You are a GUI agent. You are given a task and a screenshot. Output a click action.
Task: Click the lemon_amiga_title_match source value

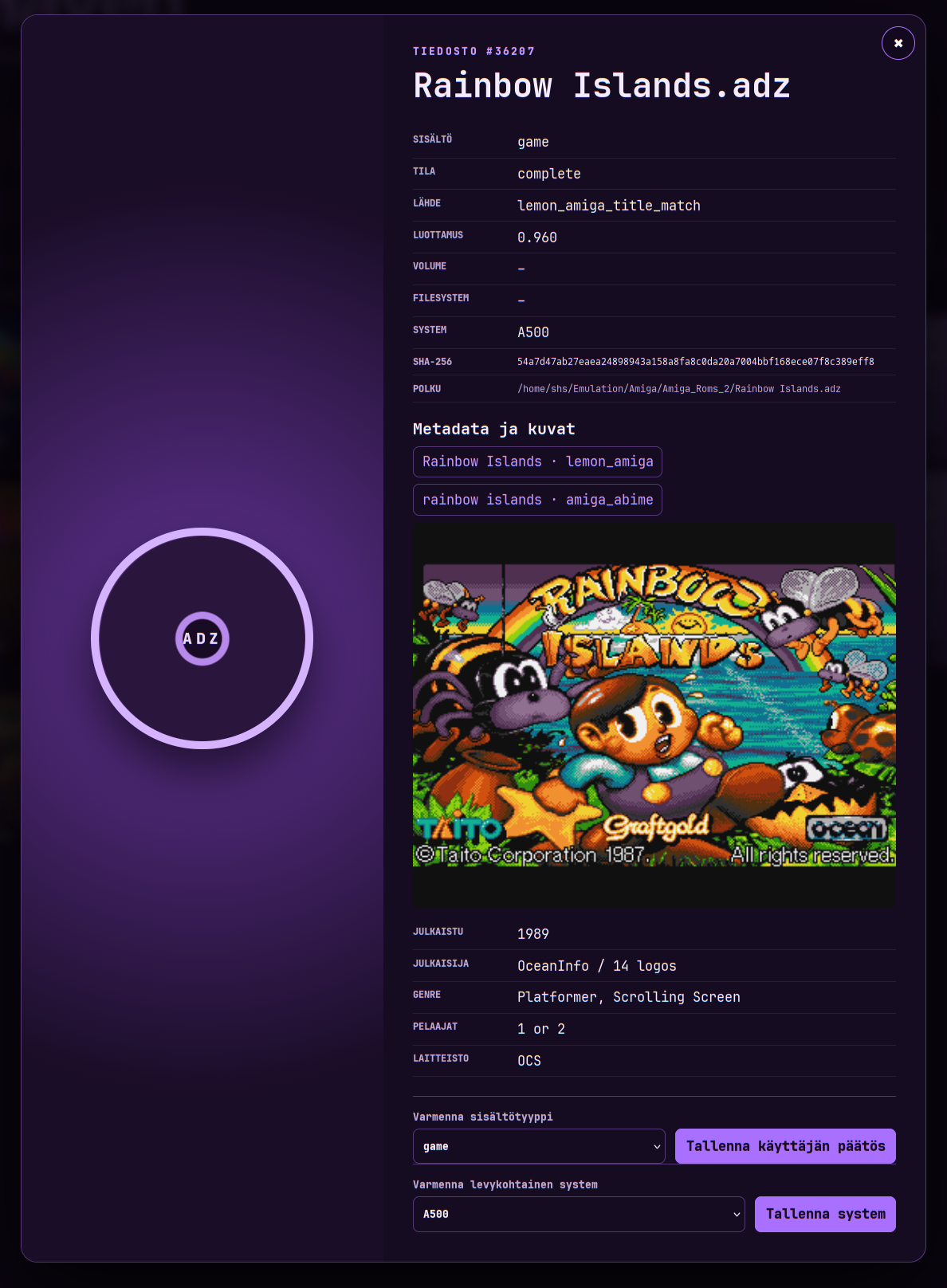[609, 206]
